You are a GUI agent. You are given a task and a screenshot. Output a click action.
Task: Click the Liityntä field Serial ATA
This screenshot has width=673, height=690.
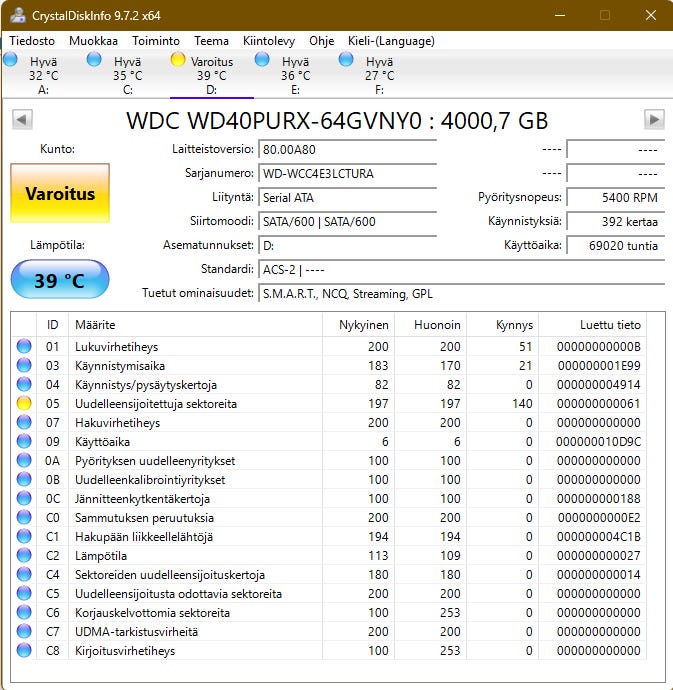pyautogui.click(x=348, y=198)
